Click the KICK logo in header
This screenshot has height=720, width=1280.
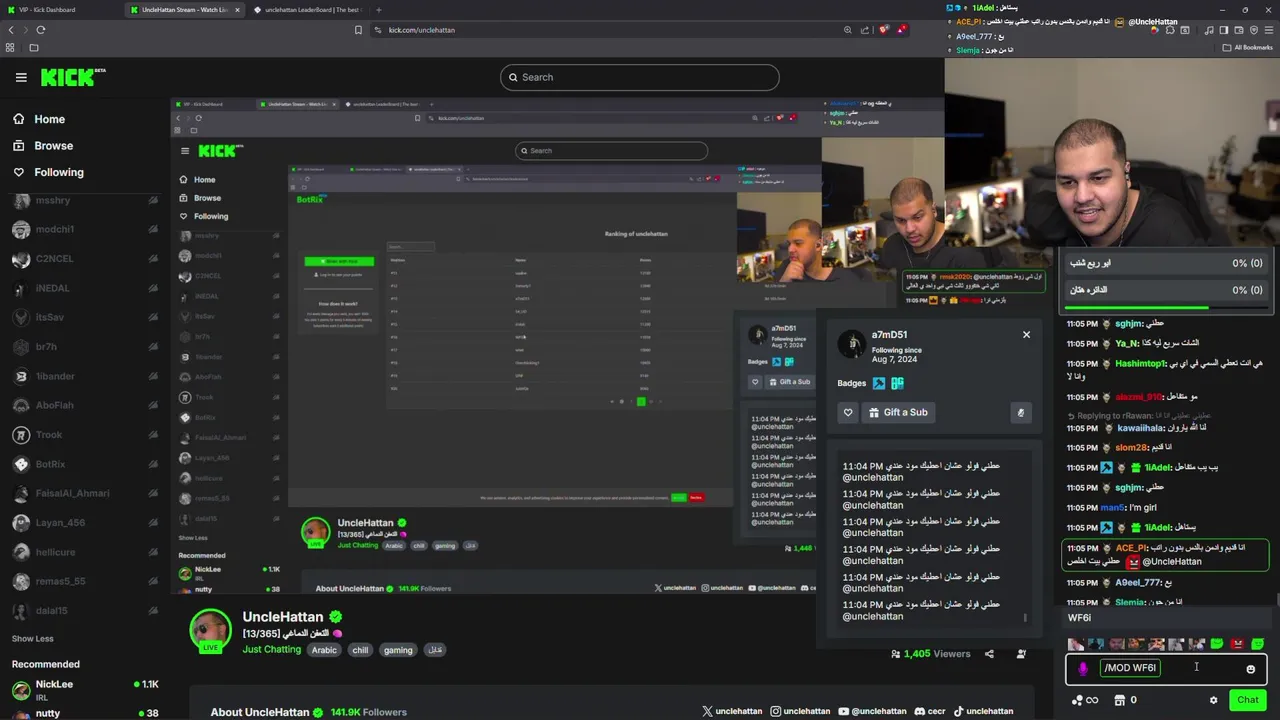click(x=72, y=77)
